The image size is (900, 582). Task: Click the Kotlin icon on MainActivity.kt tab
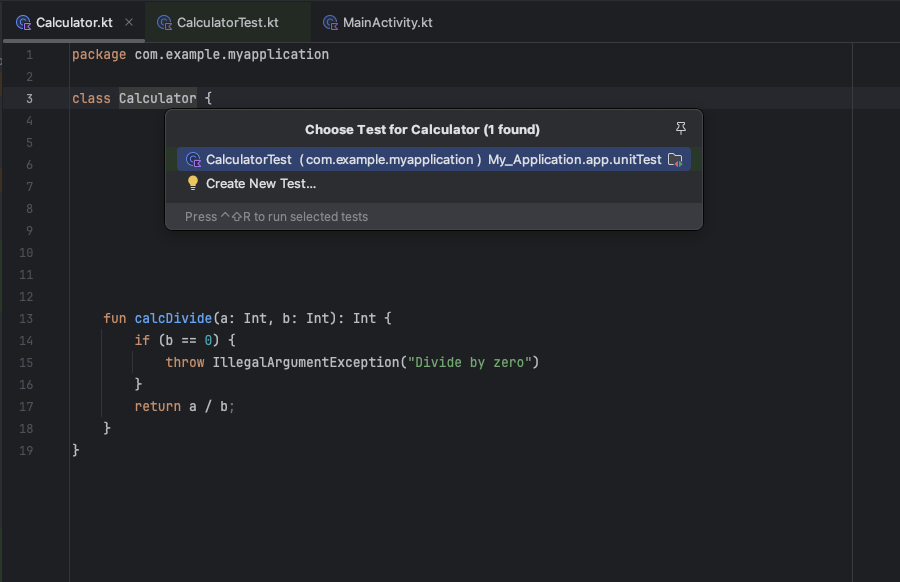(330, 23)
